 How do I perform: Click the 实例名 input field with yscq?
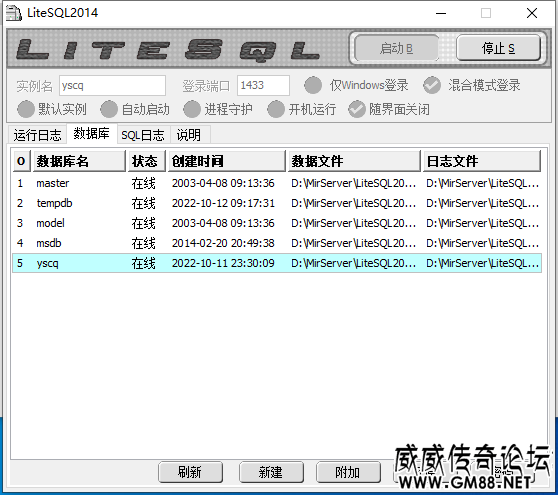[x=112, y=85]
